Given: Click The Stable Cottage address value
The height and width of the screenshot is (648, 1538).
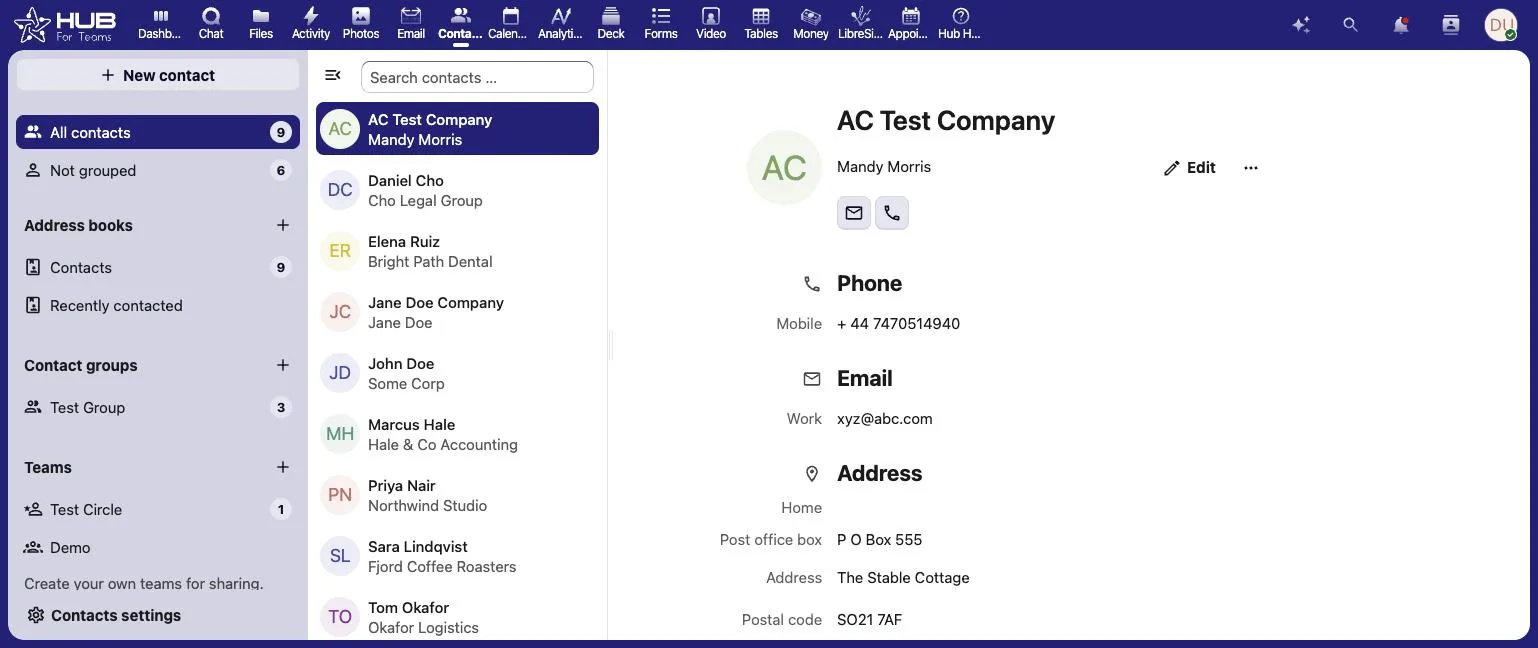Looking at the screenshot, I should tap(903, 578).
